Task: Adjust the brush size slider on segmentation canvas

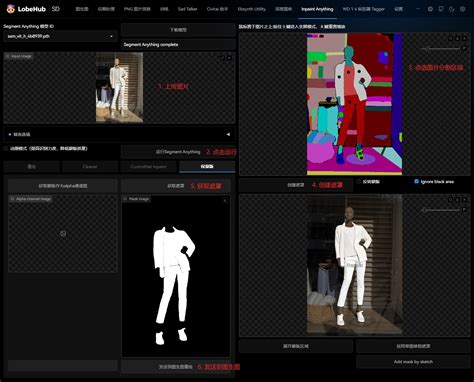Action: [440, 49]
